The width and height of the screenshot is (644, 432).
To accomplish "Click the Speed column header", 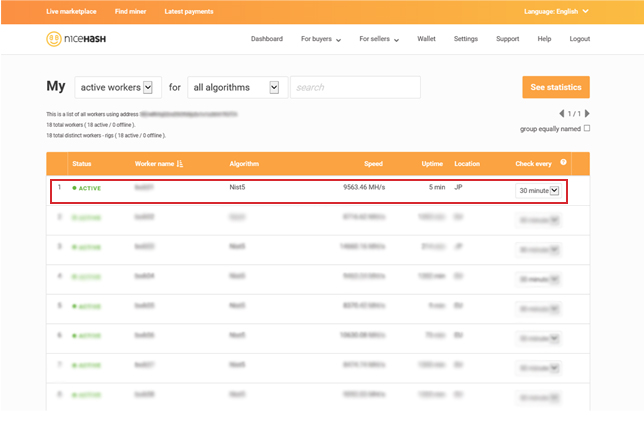I will point(373,164).
